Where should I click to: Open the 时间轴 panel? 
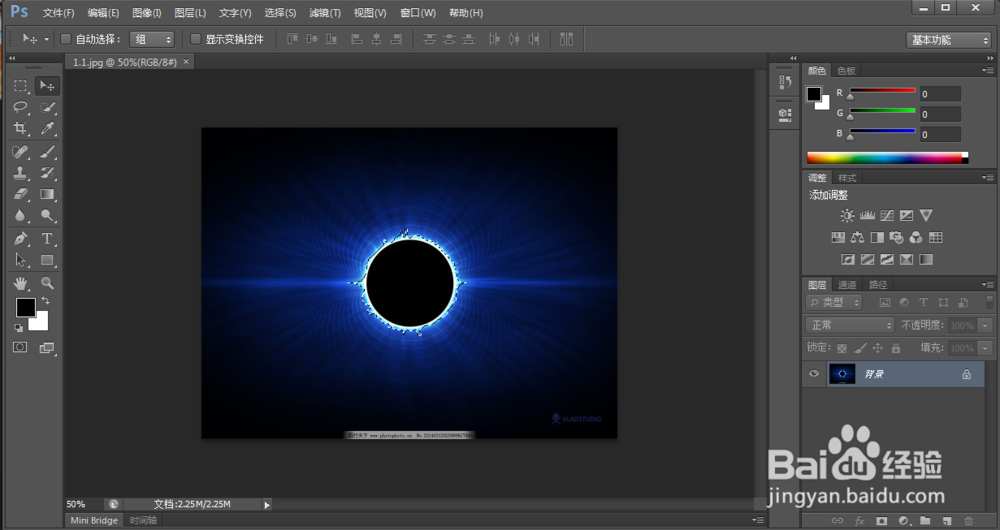pyautogui.click(x=143, y=521)
